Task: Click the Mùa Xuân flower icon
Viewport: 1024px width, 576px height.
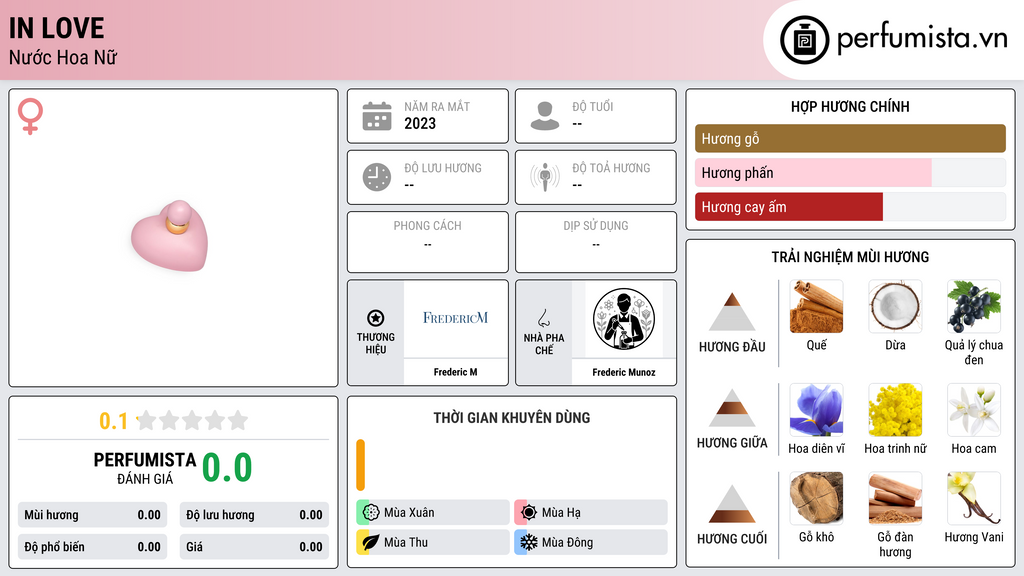Action: [371, 512]
